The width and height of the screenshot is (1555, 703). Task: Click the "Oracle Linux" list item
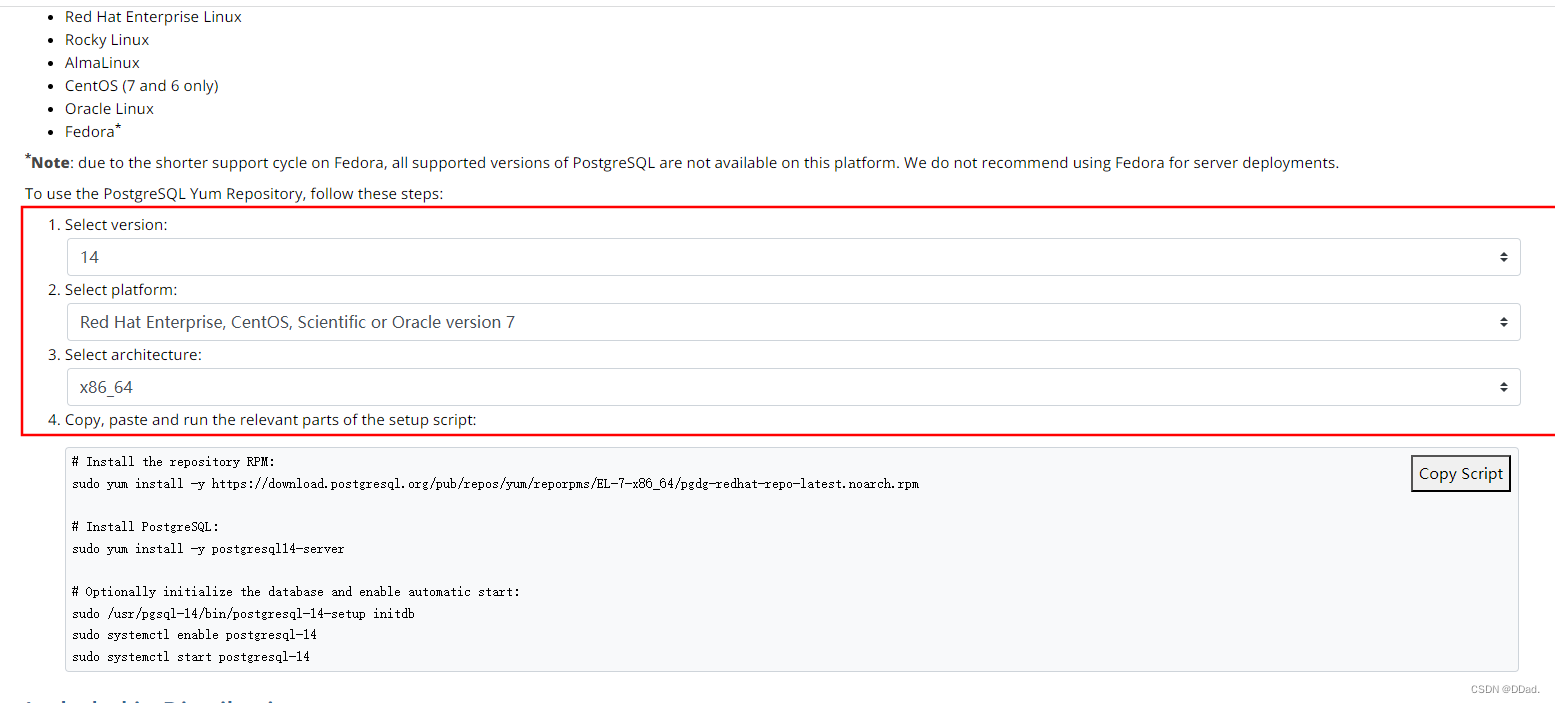[109, 109]
